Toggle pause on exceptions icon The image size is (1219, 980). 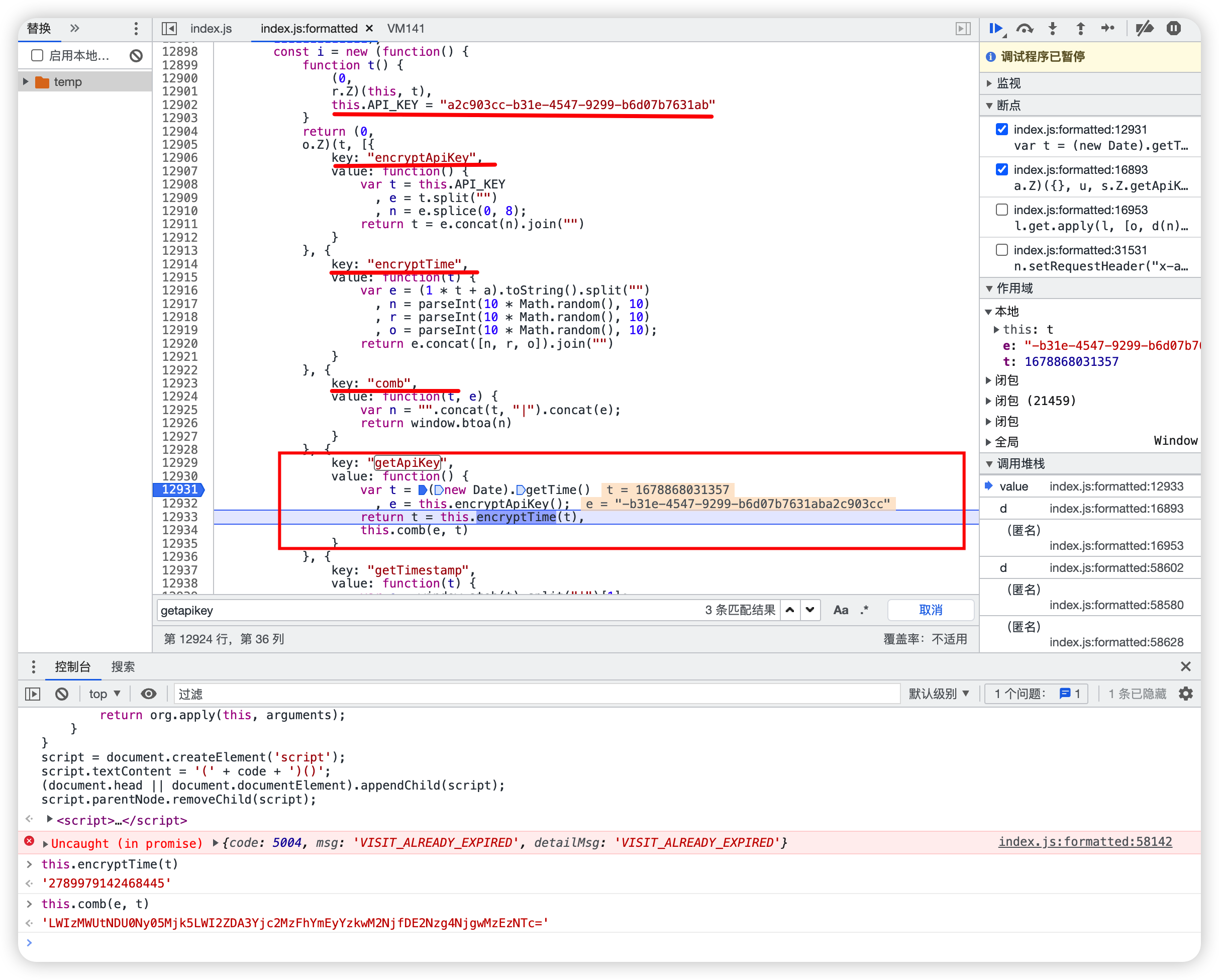(1174, 28)
